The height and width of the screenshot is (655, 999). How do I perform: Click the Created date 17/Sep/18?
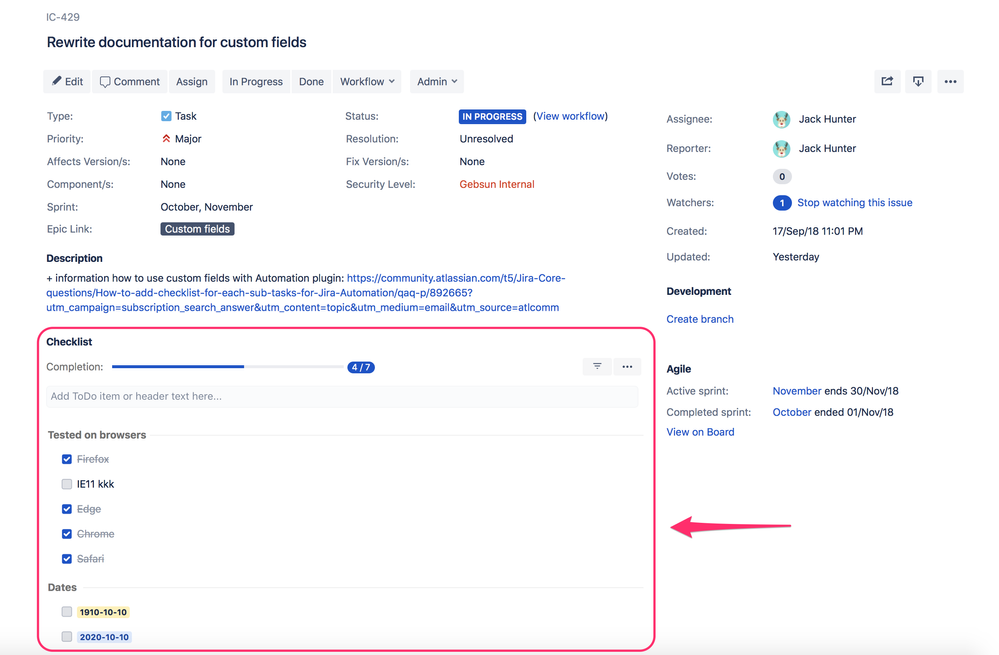(817, 231)
